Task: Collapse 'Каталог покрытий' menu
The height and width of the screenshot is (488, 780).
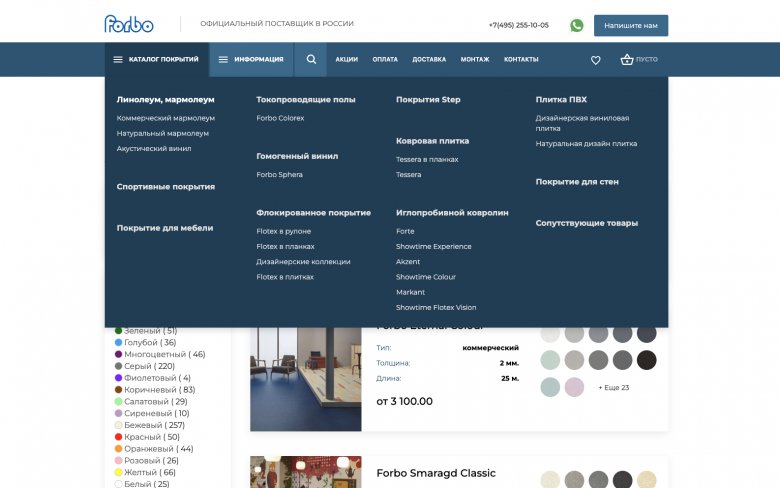Action: point(157,59)
